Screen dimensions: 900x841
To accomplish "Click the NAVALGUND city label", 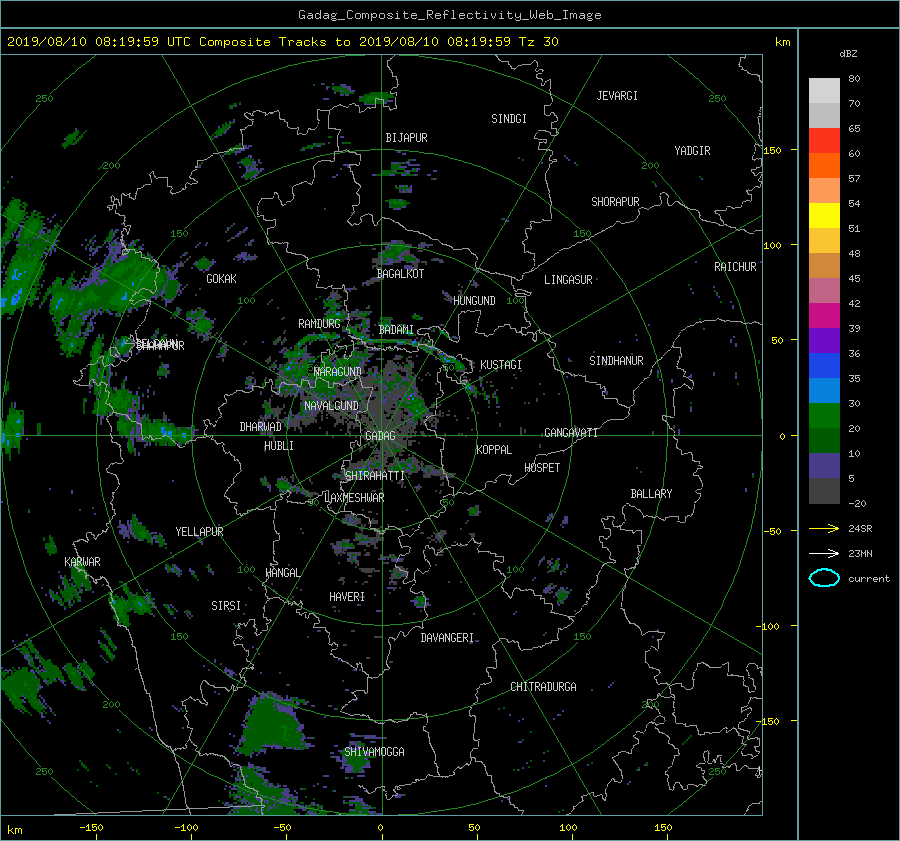I will coord(331,406).
